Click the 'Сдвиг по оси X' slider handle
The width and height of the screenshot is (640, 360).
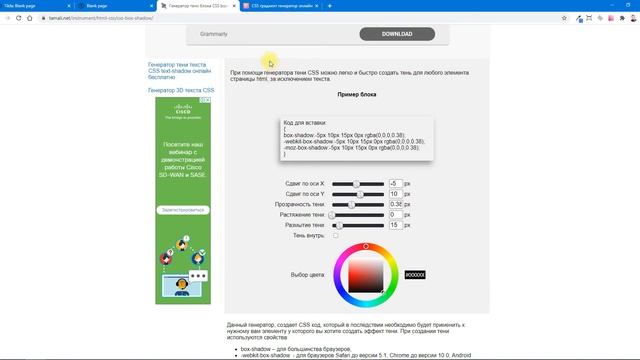point(356,184)
